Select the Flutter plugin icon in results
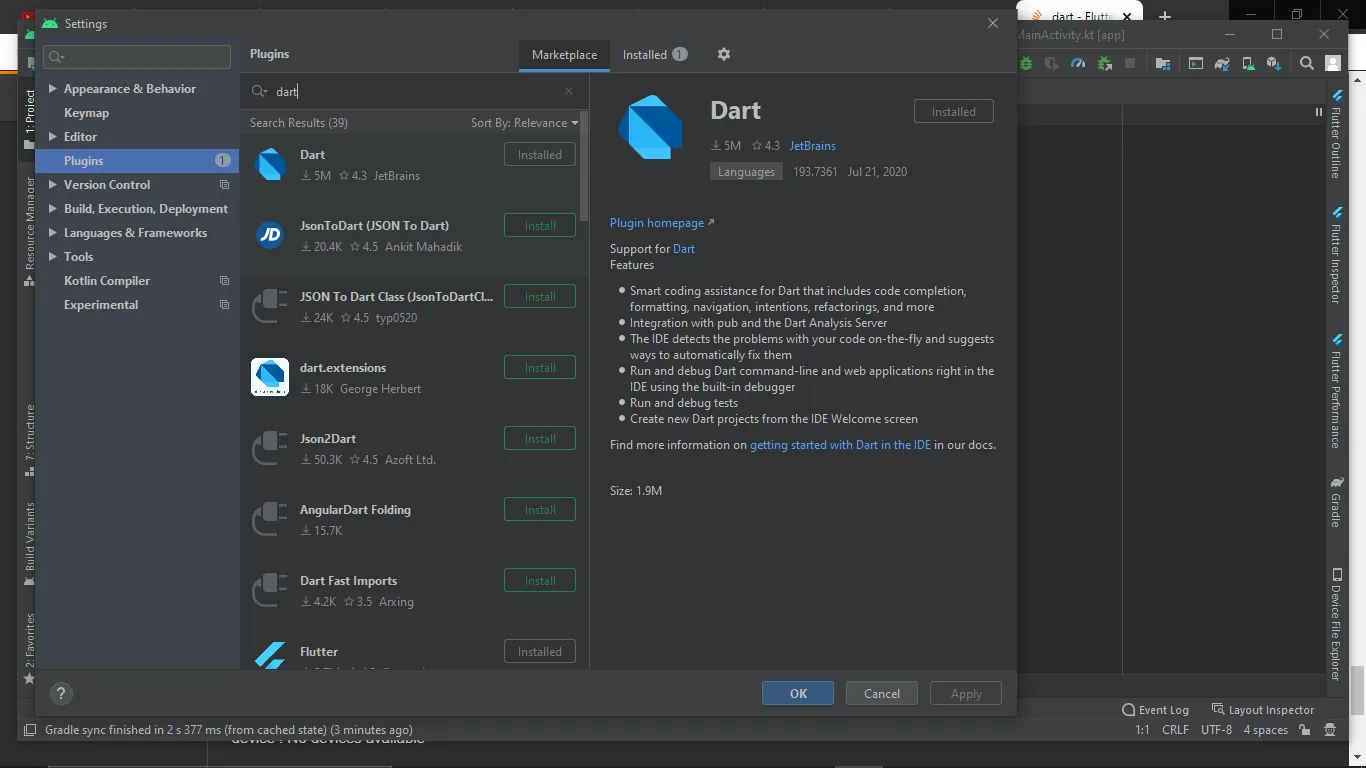The image size is (1366, 768). [270, 655]
